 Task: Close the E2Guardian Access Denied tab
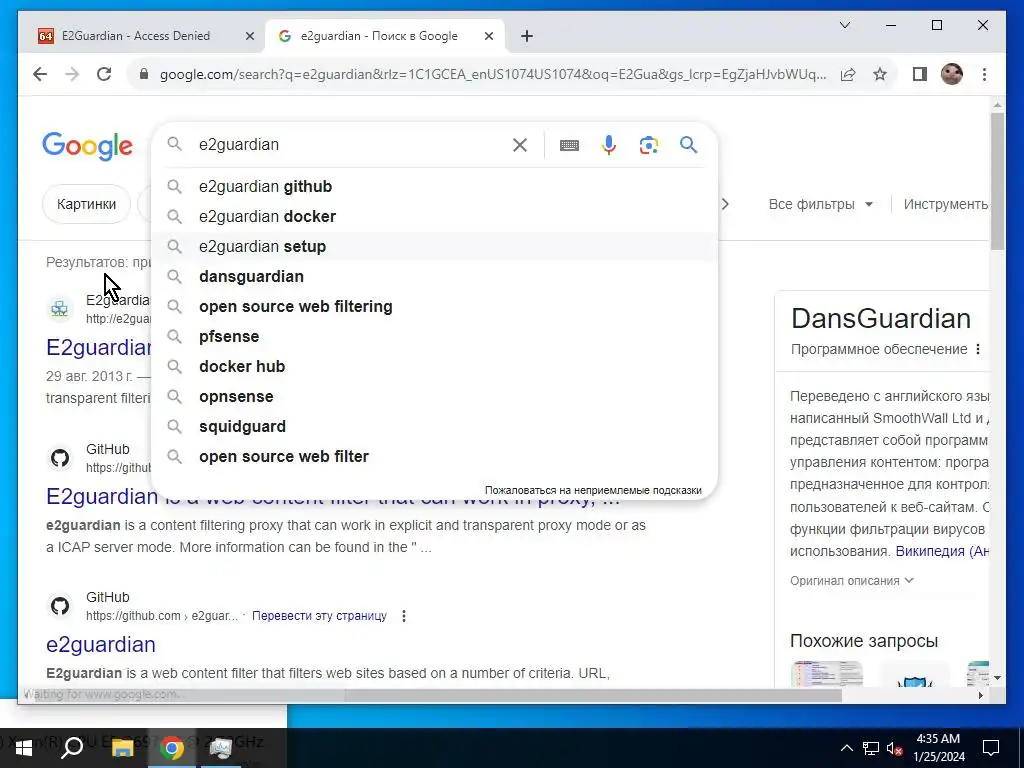(249, 37)
